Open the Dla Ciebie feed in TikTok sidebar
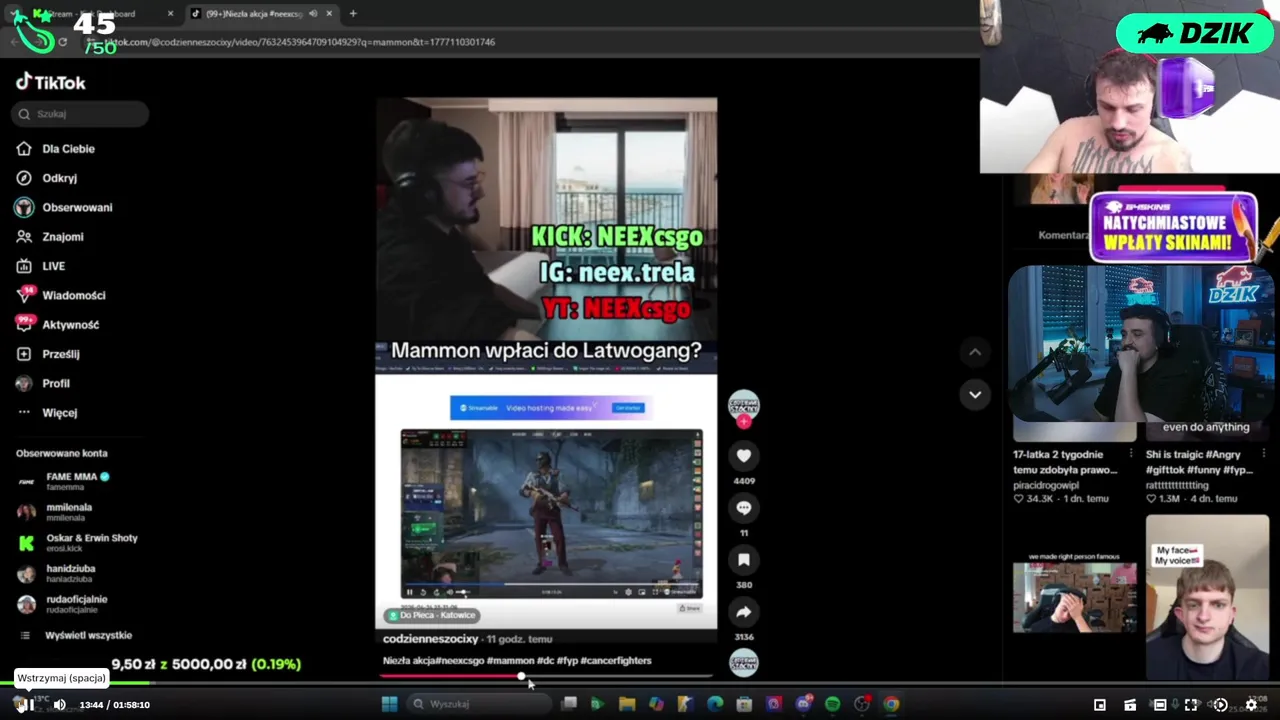 tap(56, 148)
